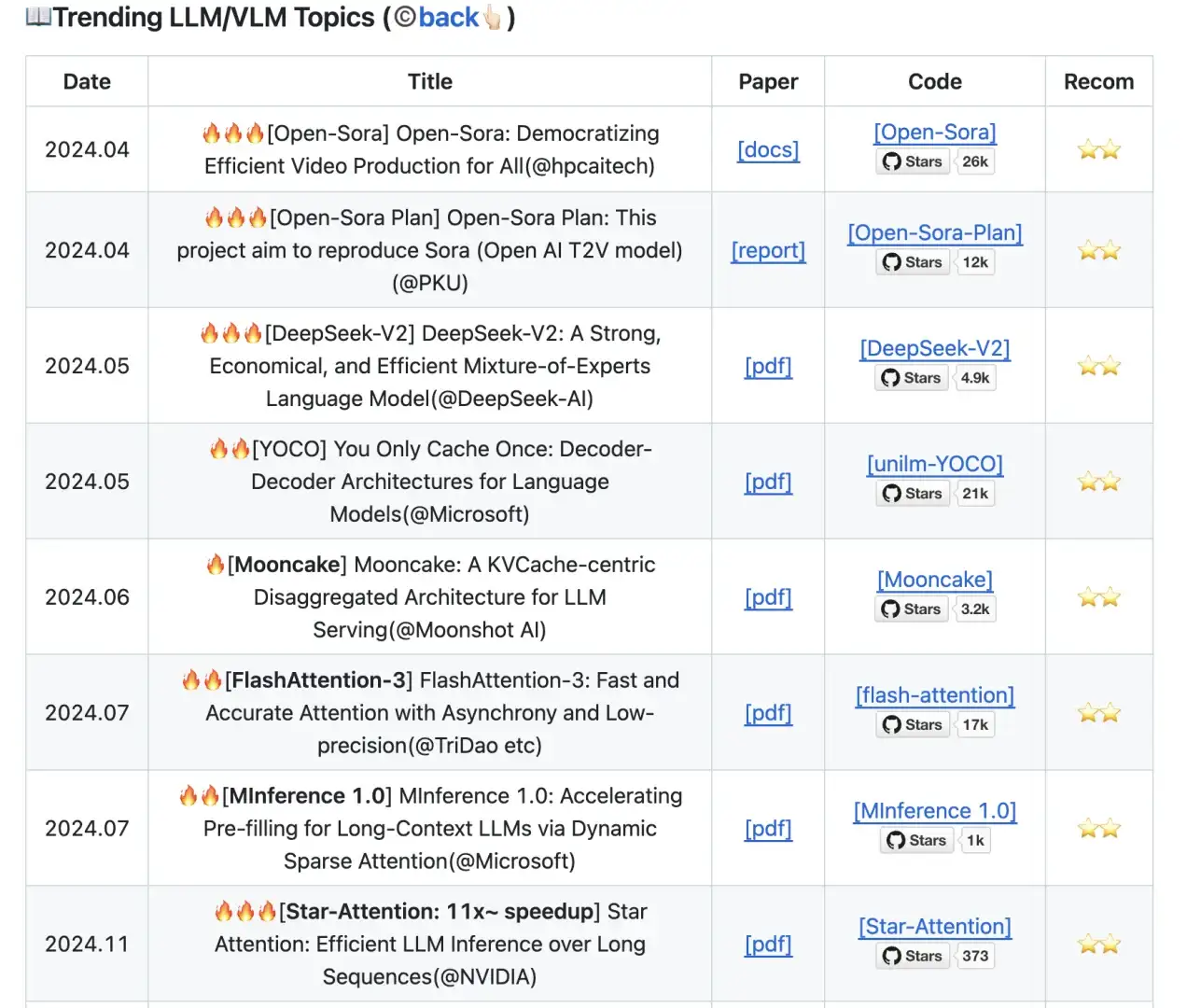
Task: Open the [report] link for Open-Sora Plan
Action: point(768,251)
